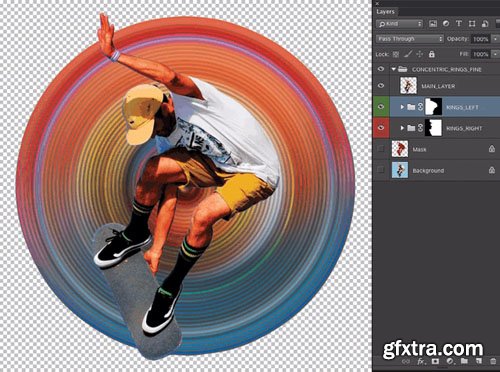Add a layer style with fx icon

coord(421,361)
